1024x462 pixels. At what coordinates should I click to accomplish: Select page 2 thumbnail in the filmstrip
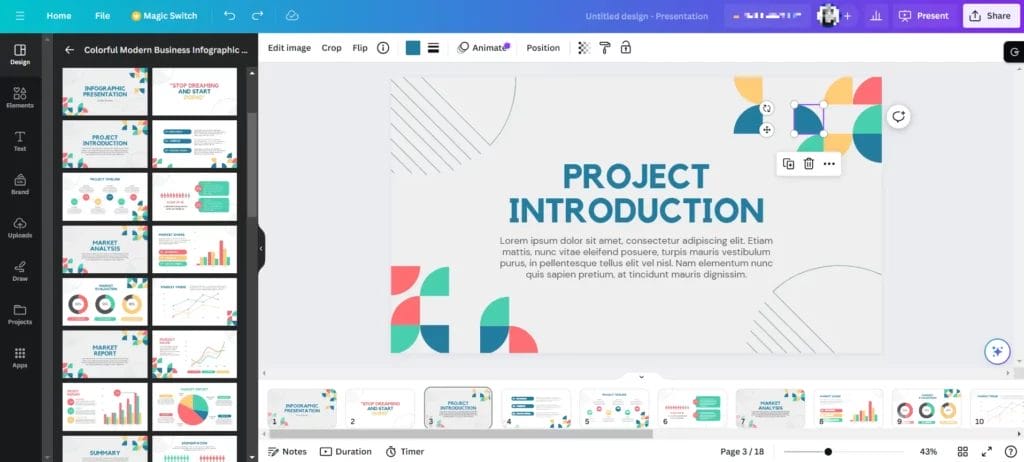click(x=380, y=408)
